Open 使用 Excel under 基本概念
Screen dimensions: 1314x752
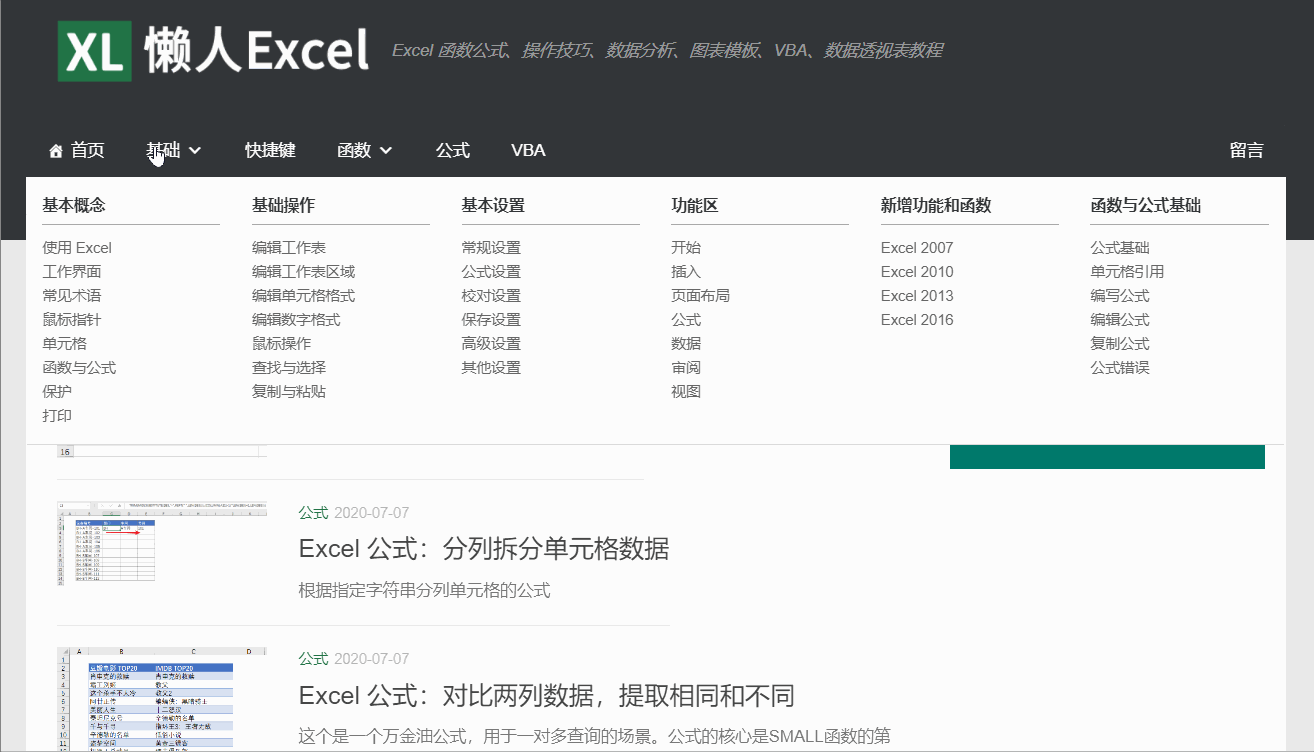[77, 248]
